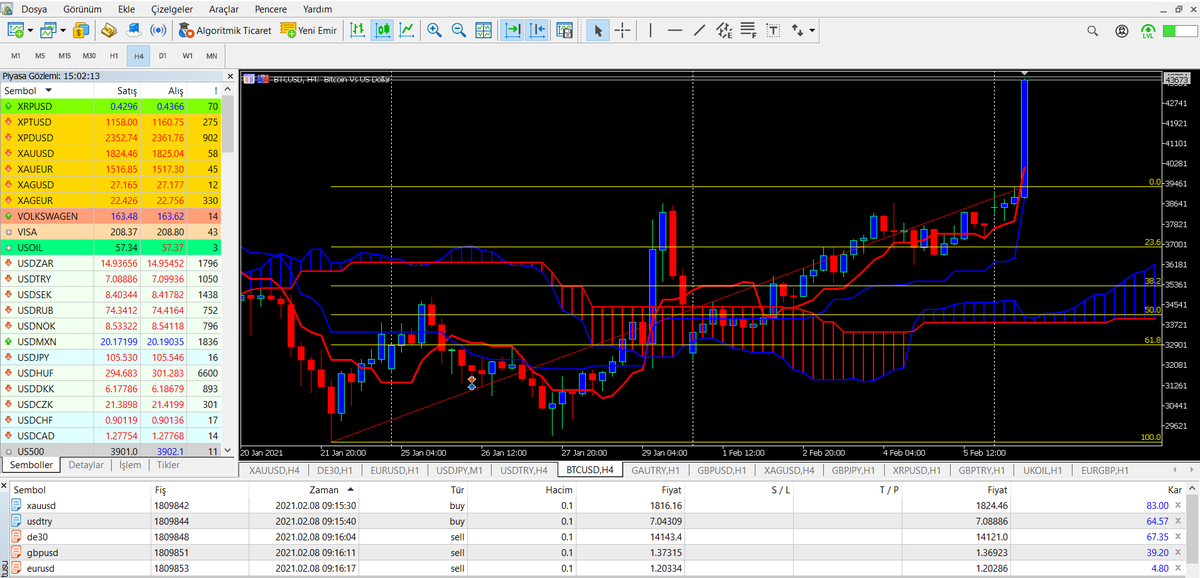Viewport: 1200px width, 578px height.
Task: Open the Tikler tab in Market Watch
Action: coord(169,465)
